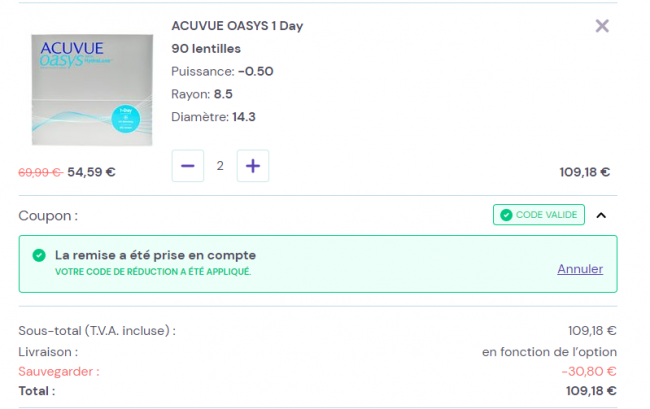Click the green checkmark icon in the discount banner
Viewport: 650px width, 409px height.
pos(39,256)
